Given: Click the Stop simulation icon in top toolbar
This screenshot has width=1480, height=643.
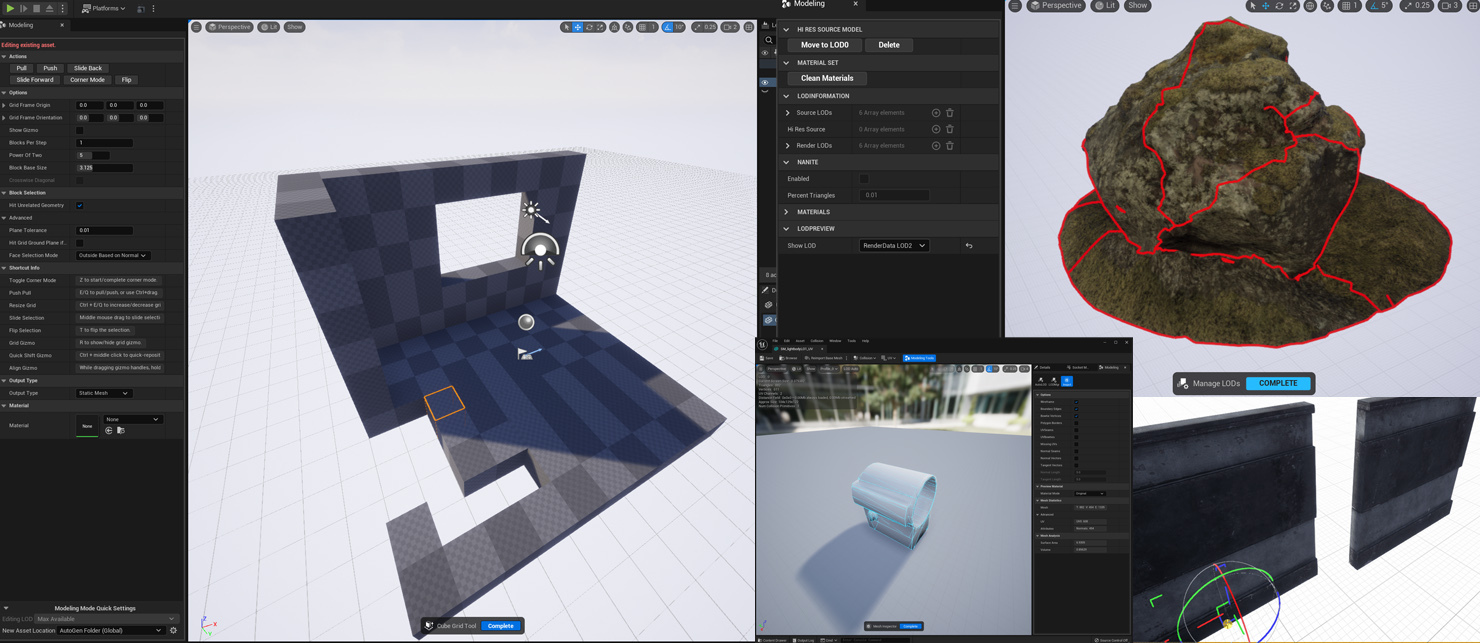Looking at the screenshot, I should click(x=36, y=8).
